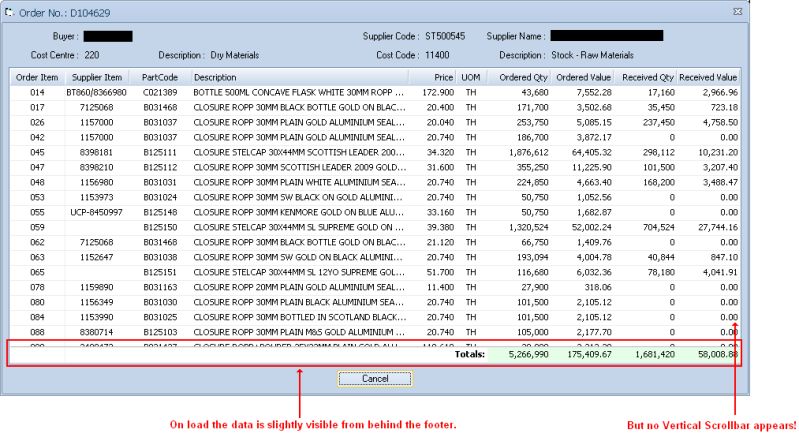799x437 pixels.
Task: Click ordered value 64,405.32 cell
Action: (x=590, y=152)
